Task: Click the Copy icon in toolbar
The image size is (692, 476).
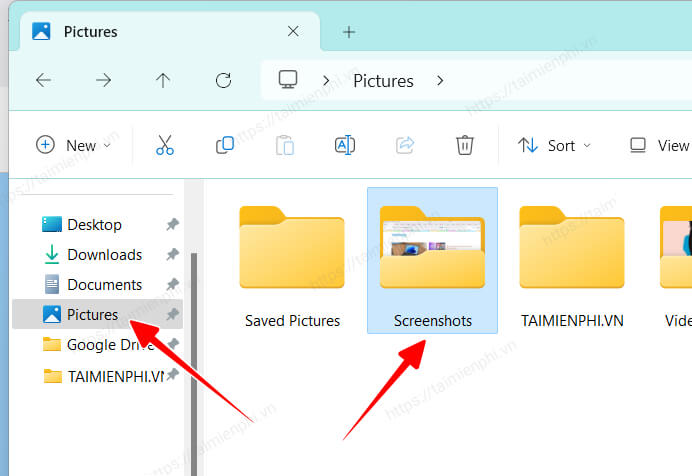Action: pyautogui.click(x=225, y=145)
